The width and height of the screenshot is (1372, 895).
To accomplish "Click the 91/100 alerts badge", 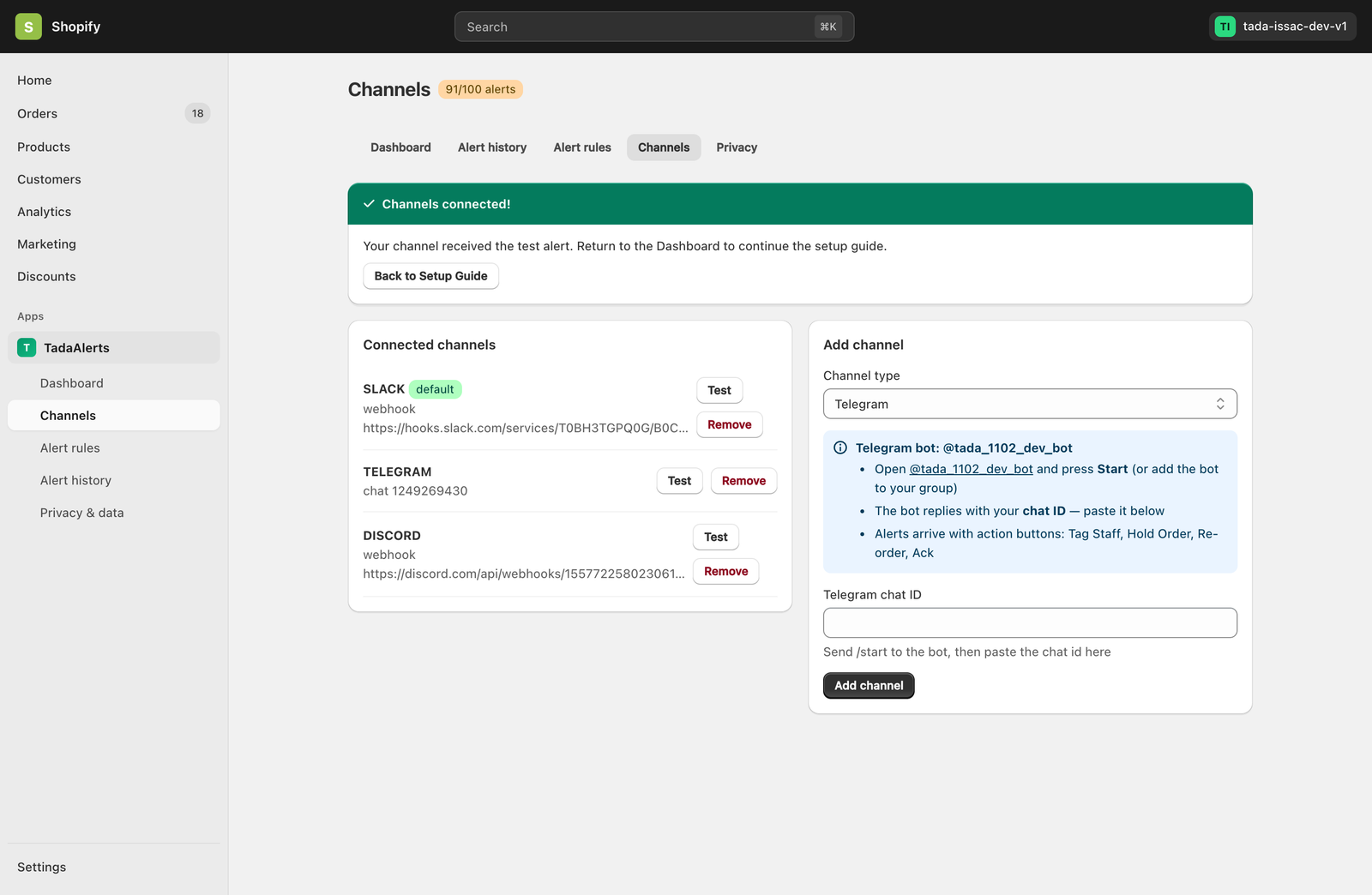I will pyautogui.click(x=480, y=89).
